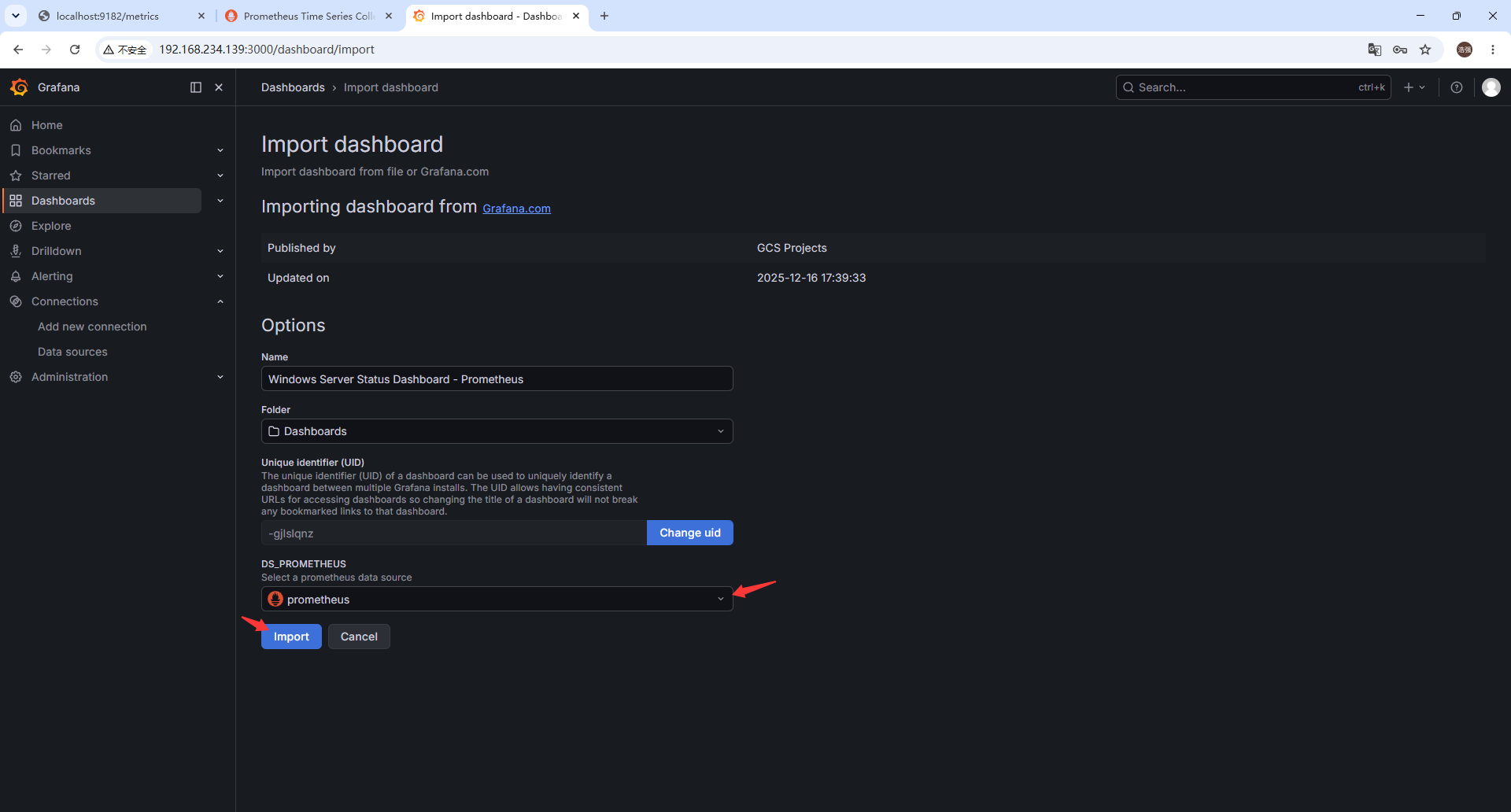The image size is (1511, 812).
Task: Open the plus New menu
Action: 1414,87
